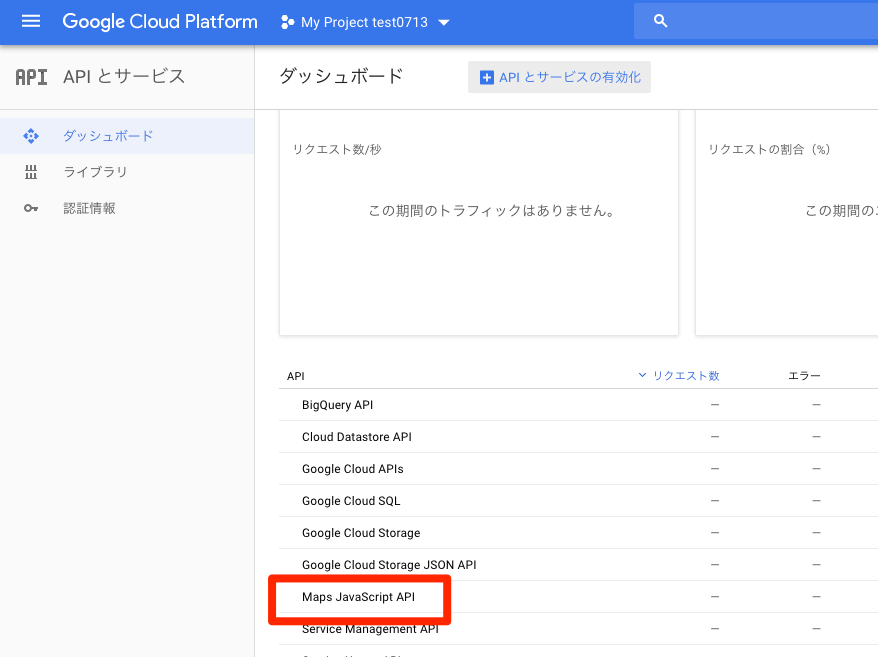Select ダッシュボード in the sidebar
The width and height of the screenshot is (878, 657).
(127, 136)
